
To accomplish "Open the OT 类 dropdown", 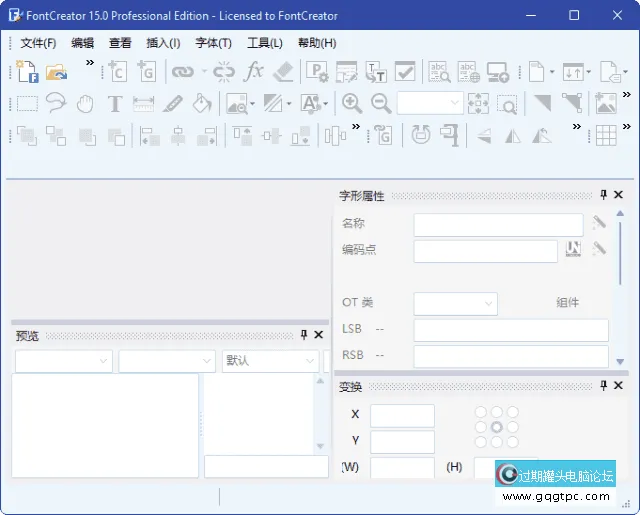I will tap(456, 304).
